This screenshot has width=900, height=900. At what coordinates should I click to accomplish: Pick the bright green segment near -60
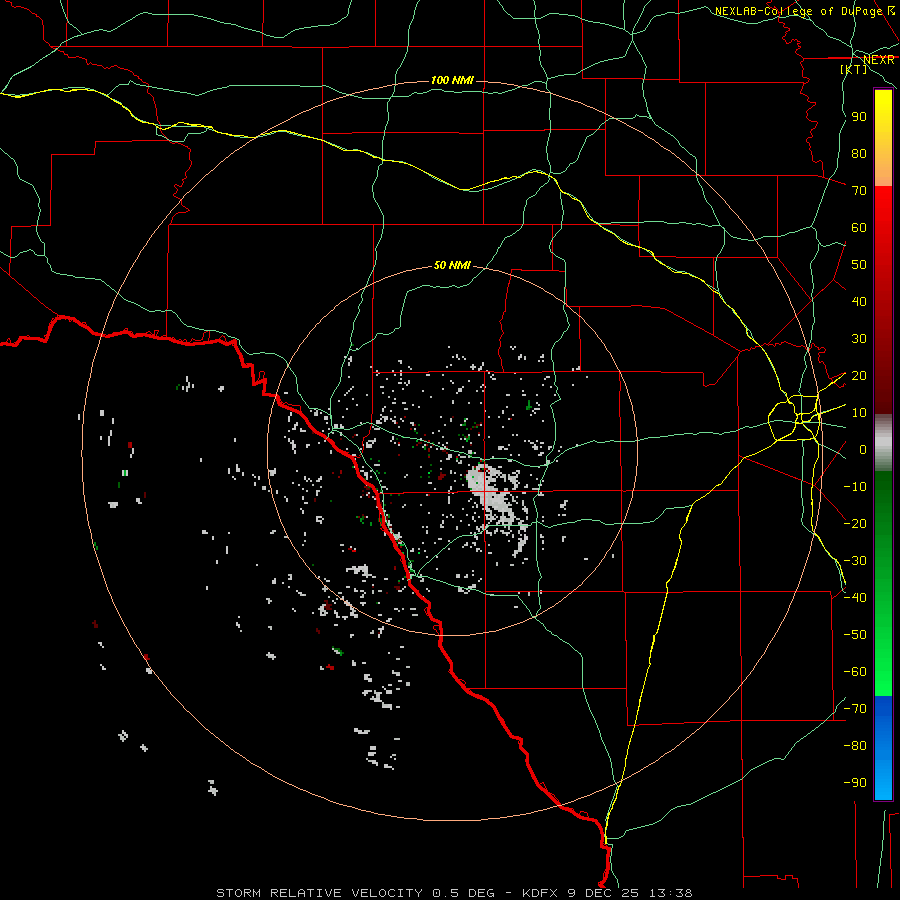(x=883, y=672)
